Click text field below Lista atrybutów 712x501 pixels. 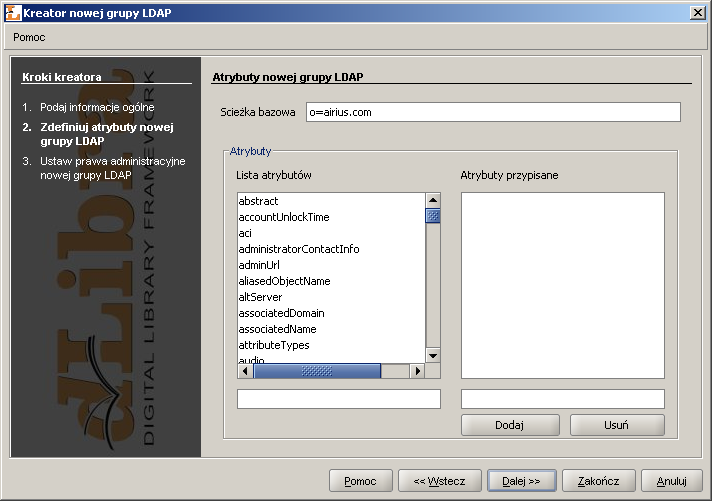tap(338, 399)
